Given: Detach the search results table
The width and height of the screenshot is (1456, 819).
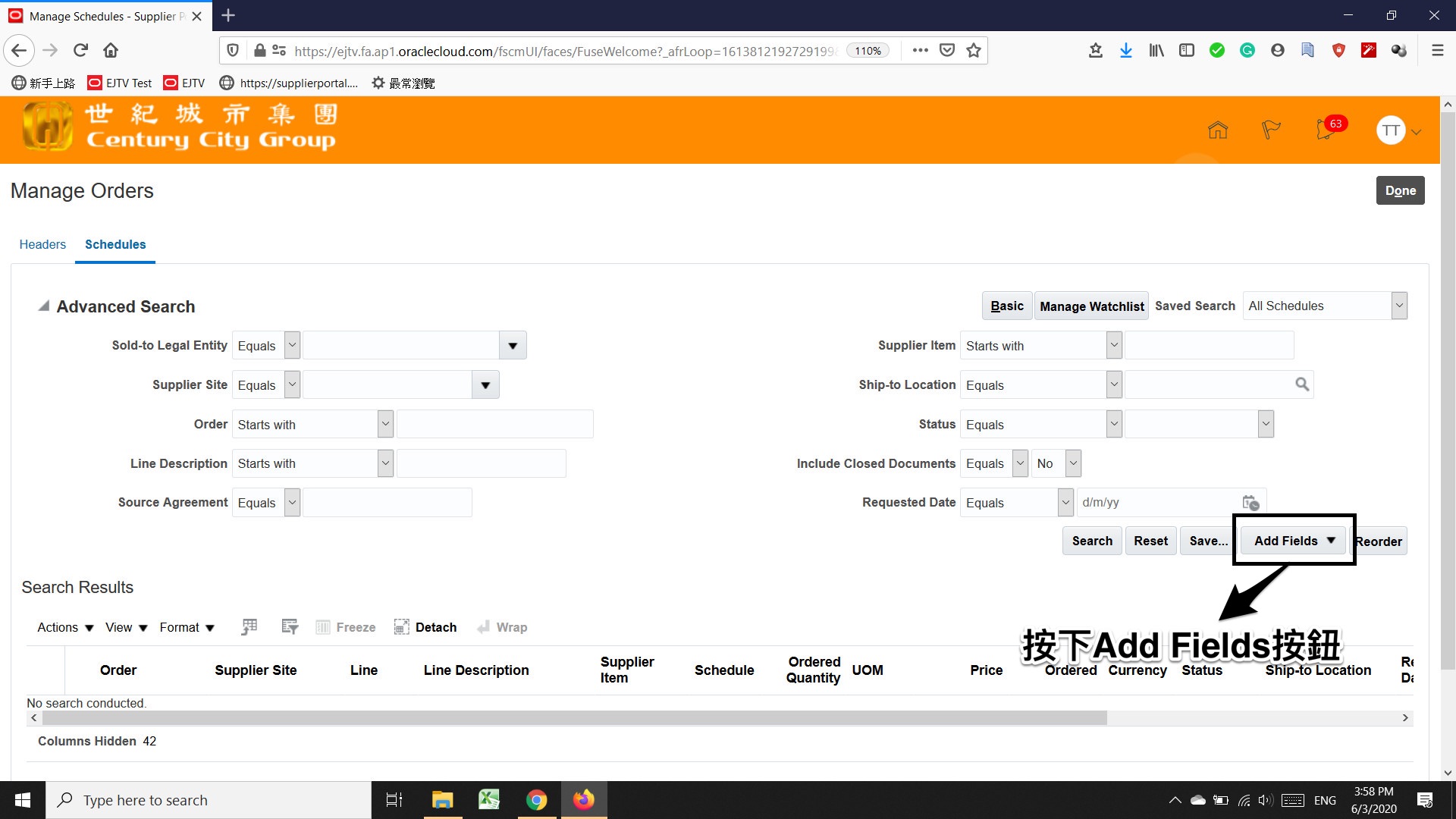Looking at the screenshot, I should tap(425, 627).
